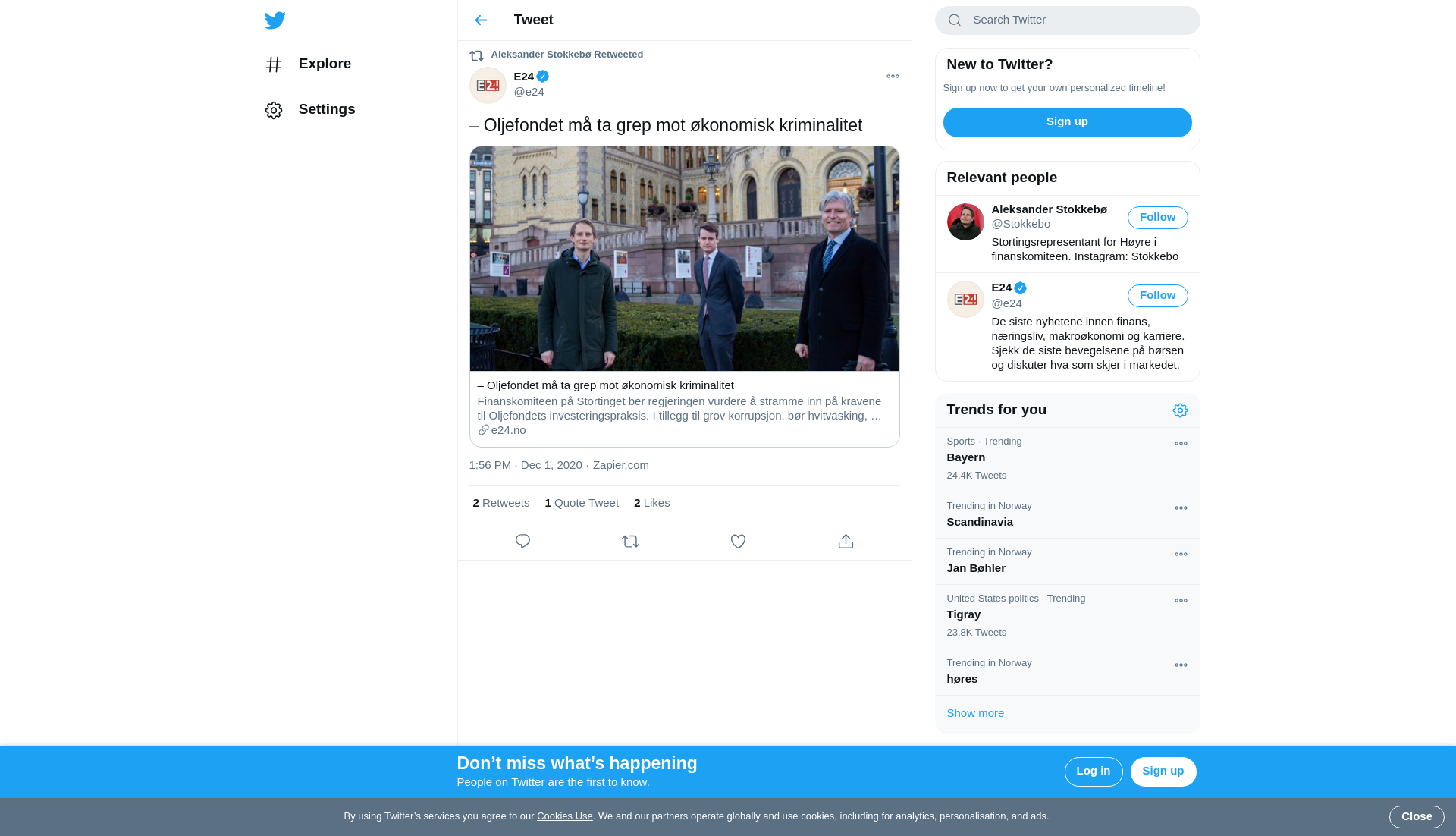Viewport: 1456px width, 836px height.
Task: Open E24 avatar in Relevant people
Action: 965,299
